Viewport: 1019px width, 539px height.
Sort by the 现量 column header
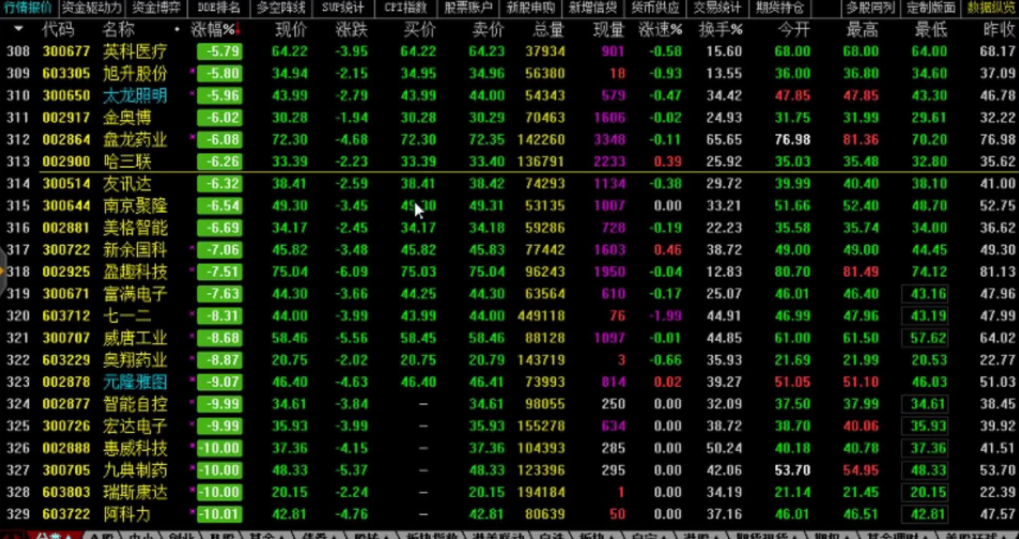[x=609, y=29]
